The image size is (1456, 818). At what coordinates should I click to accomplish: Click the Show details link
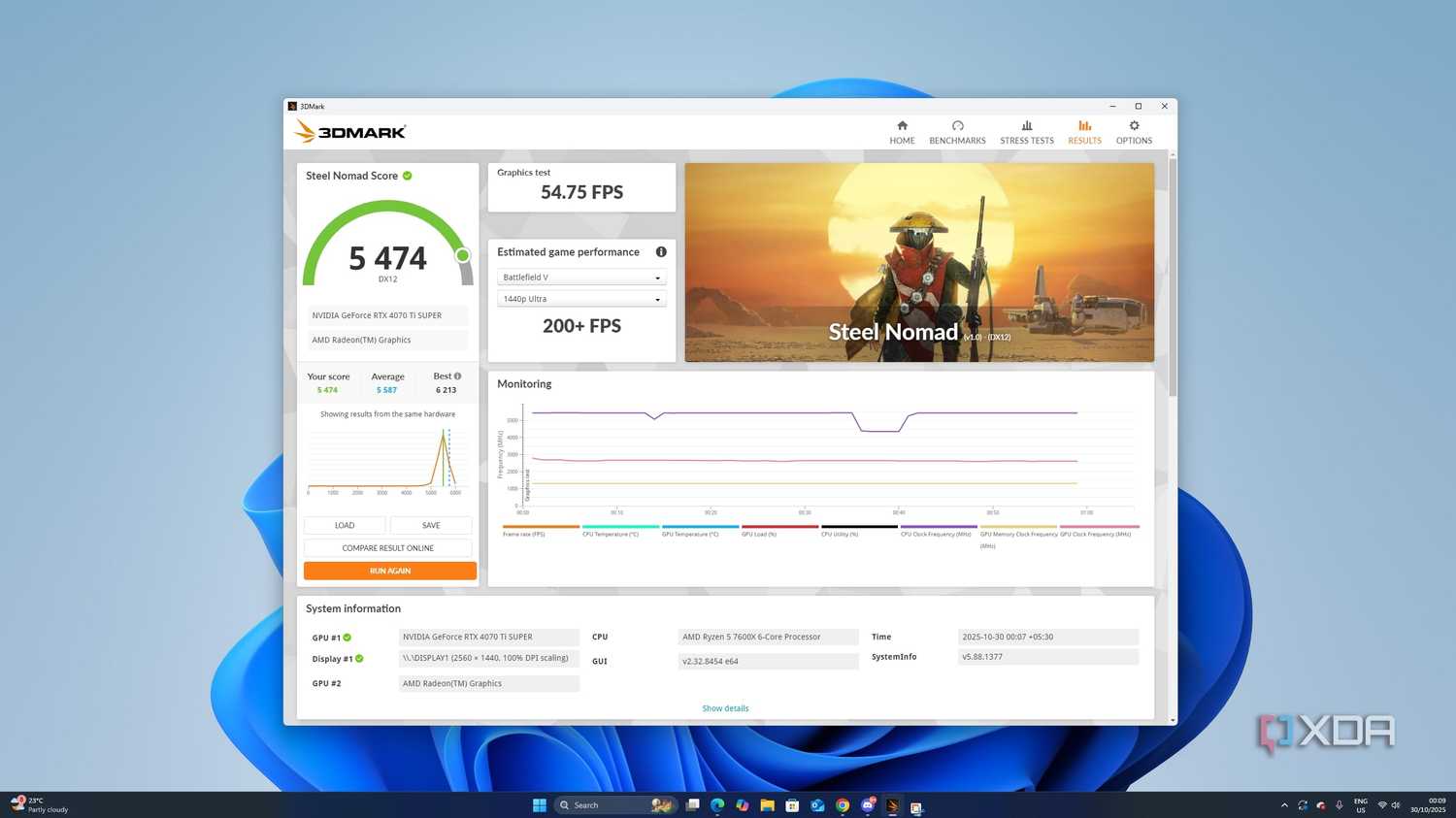pyautogui.click(x=725, y=708)
